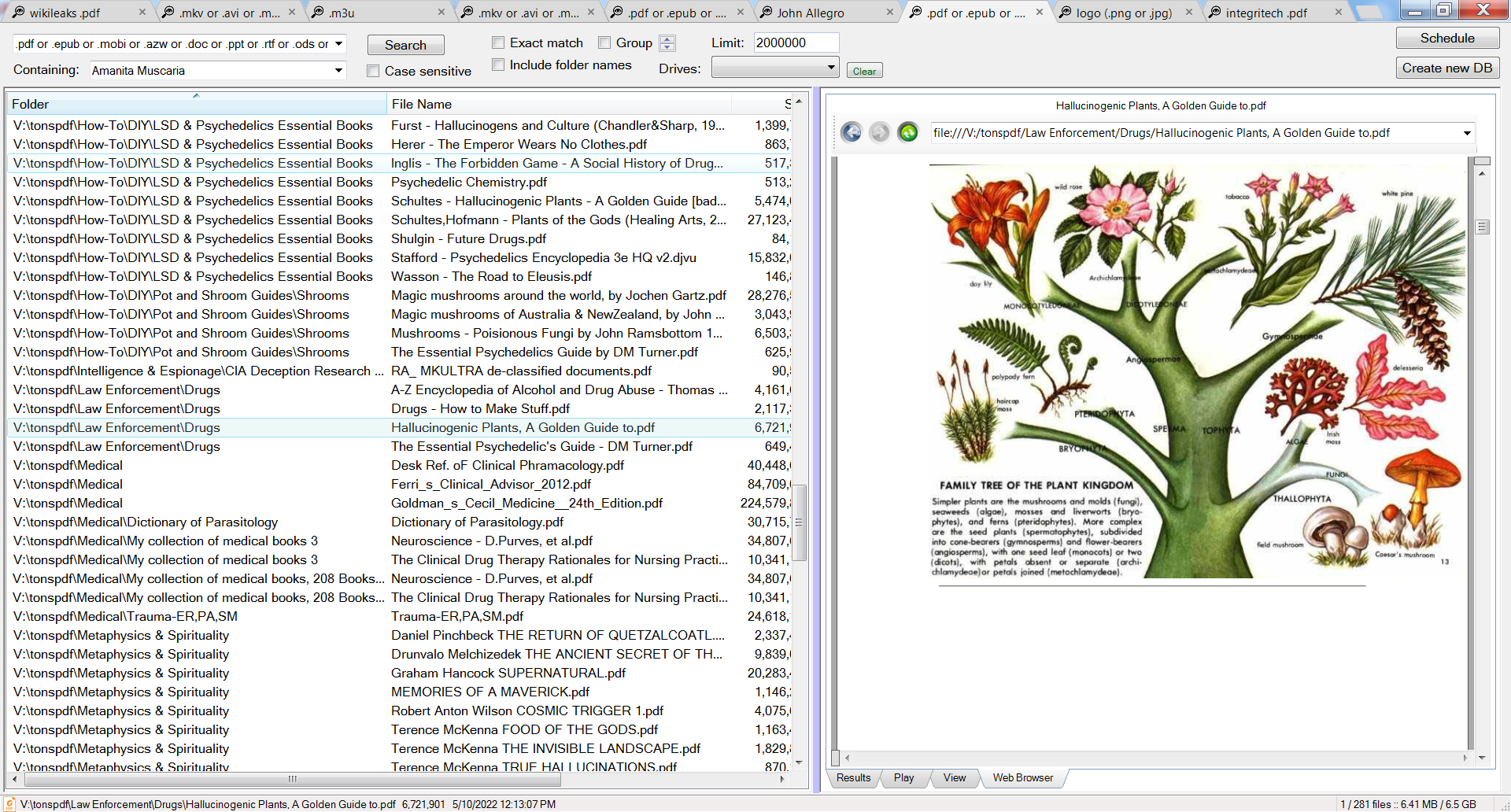Switch to the wikileaks .pdf tab
1511x812 pixels.
(76, 12)
